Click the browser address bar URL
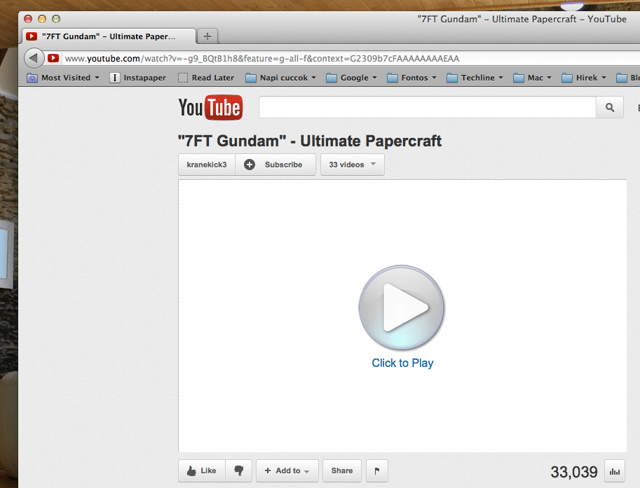 pos(262,58)
